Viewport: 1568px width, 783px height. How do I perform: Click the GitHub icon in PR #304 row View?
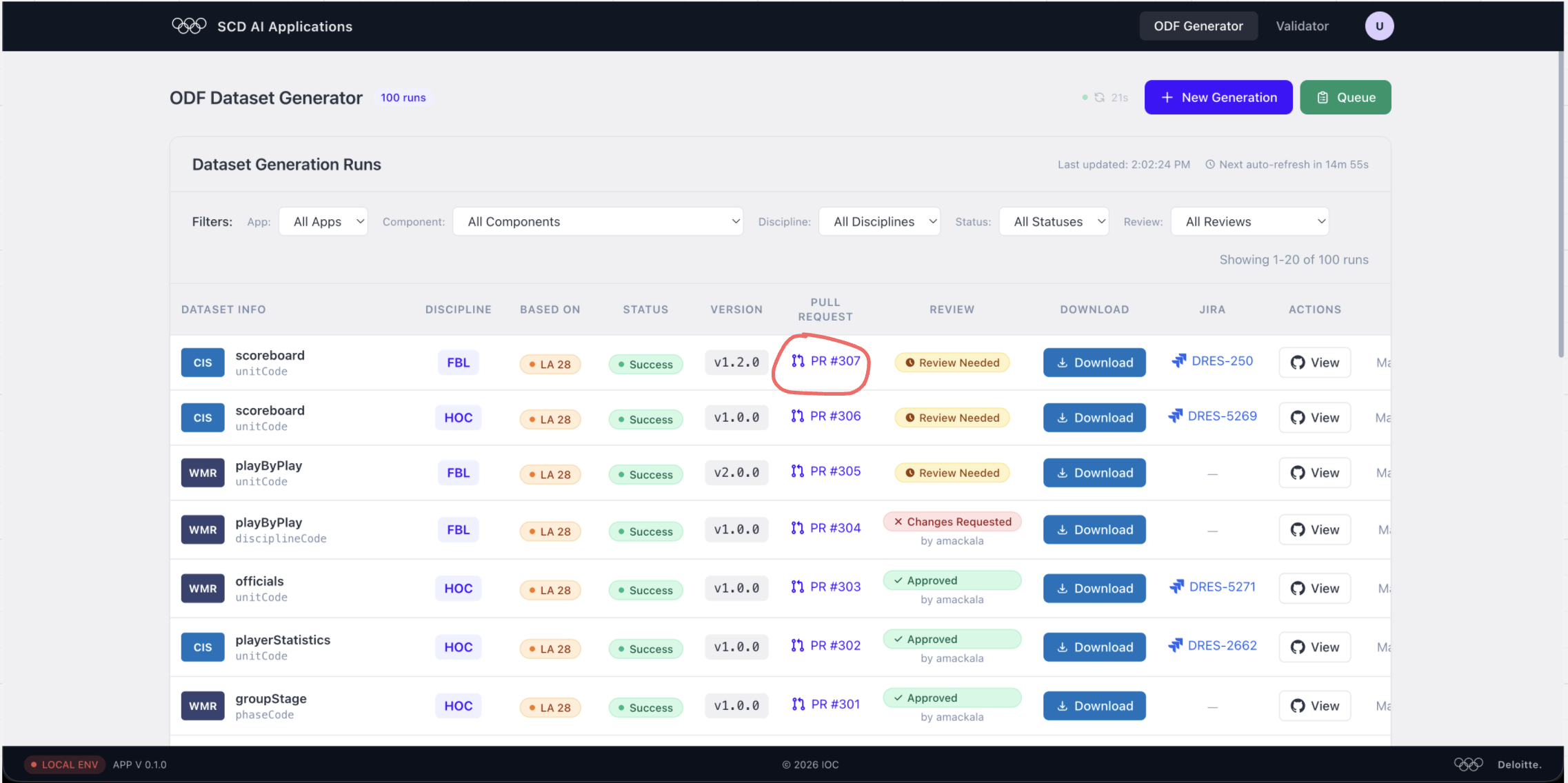coord(1298,530)
